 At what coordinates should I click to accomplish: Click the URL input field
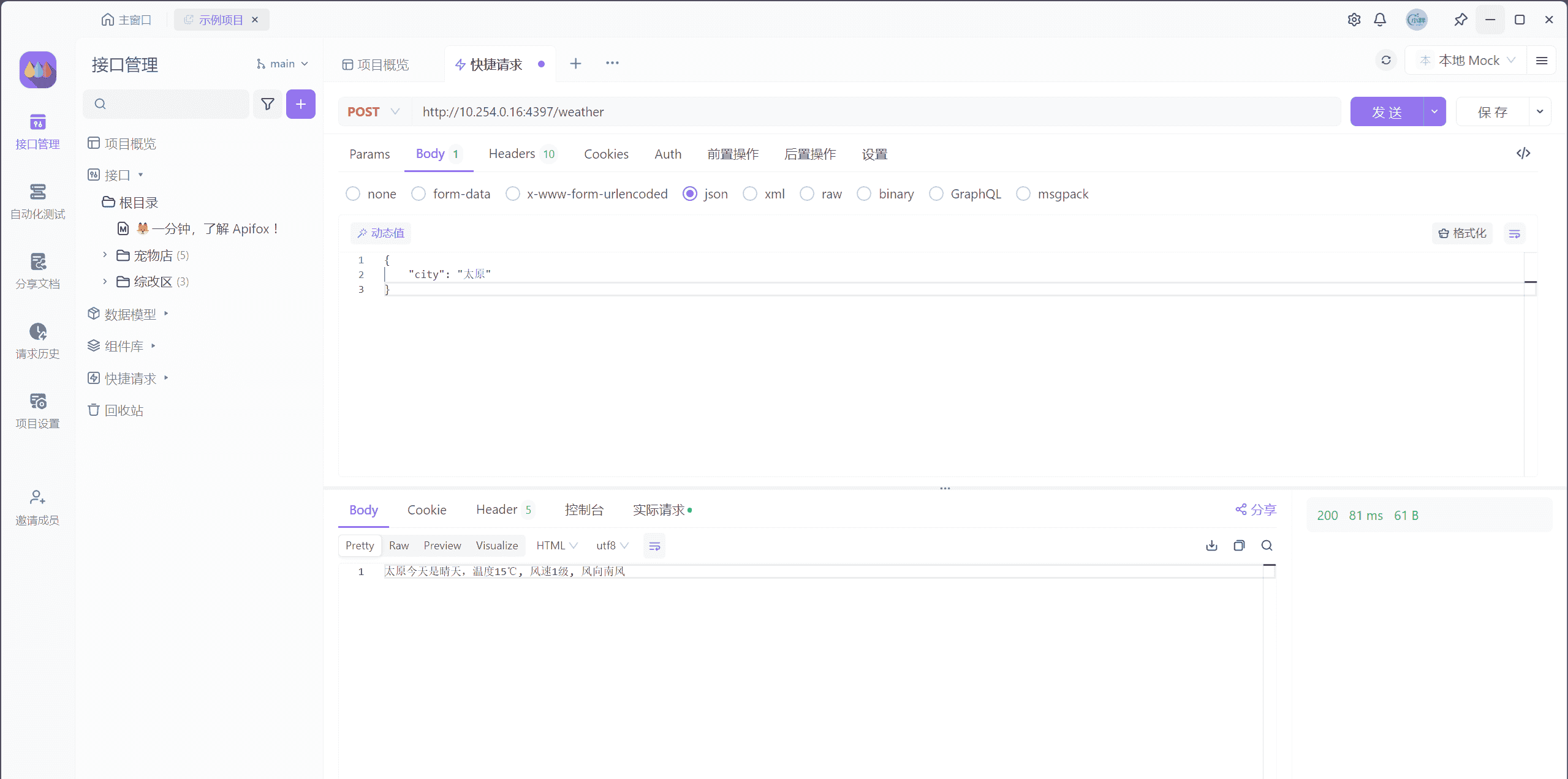pyautogui.click(x=735, y=111)
